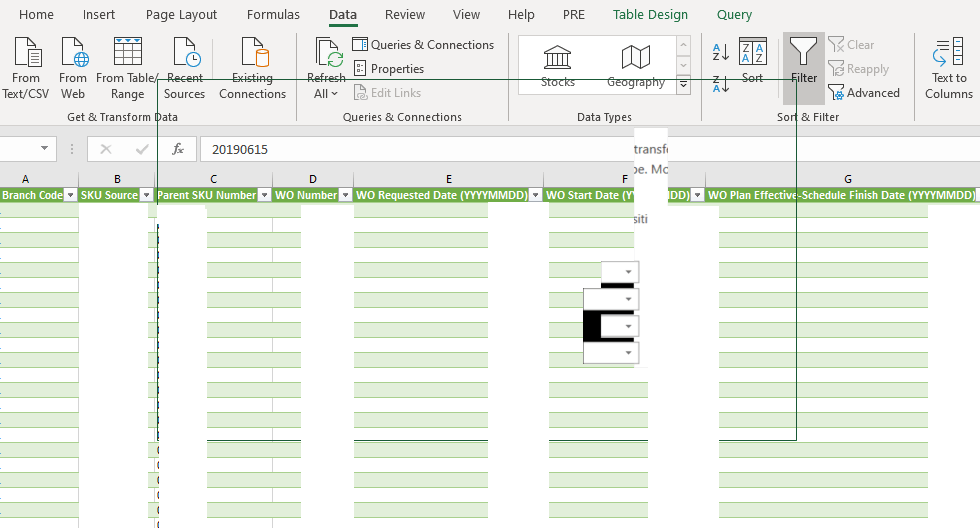Screen dimensions: 980x528
Task: Select the Stocks data type
Action: tap(558, 66)
